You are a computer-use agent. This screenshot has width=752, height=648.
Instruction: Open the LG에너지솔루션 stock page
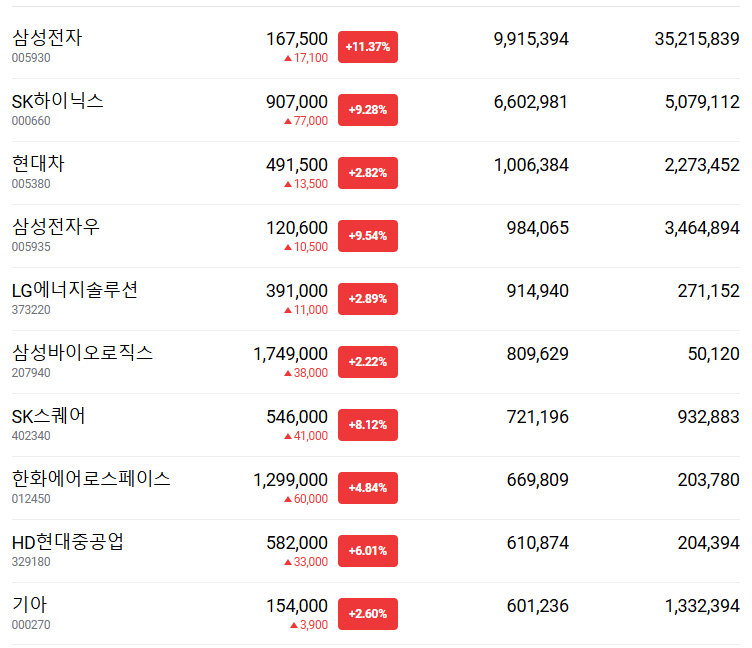[x=75, y=290]
